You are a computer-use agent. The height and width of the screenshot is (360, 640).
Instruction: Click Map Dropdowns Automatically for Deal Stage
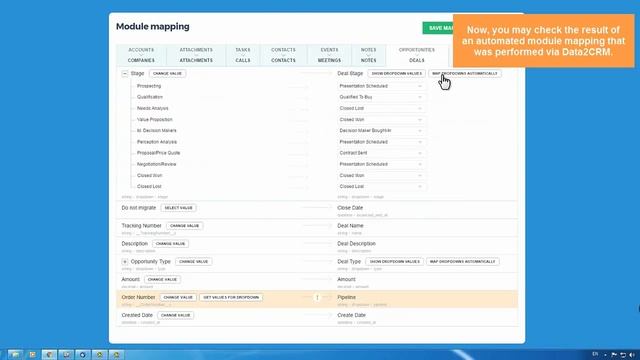coord(464,73)
